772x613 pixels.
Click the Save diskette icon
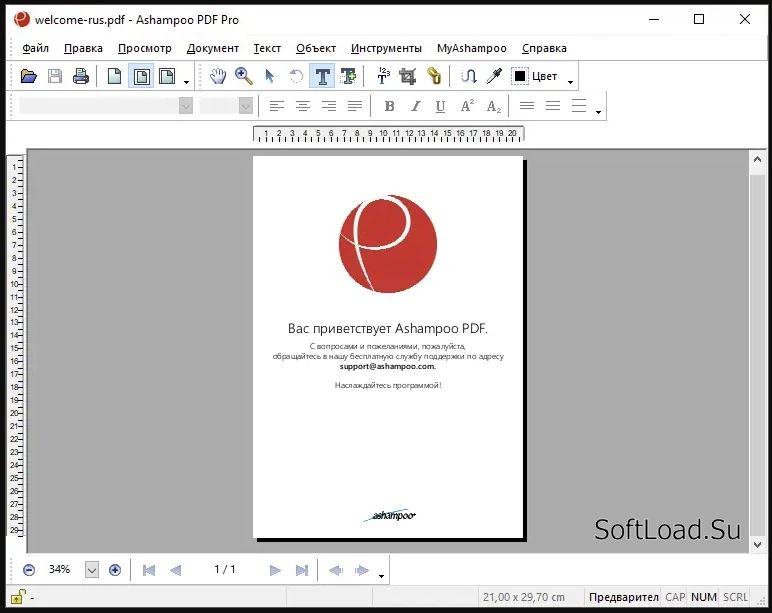(x=55, y=76)
